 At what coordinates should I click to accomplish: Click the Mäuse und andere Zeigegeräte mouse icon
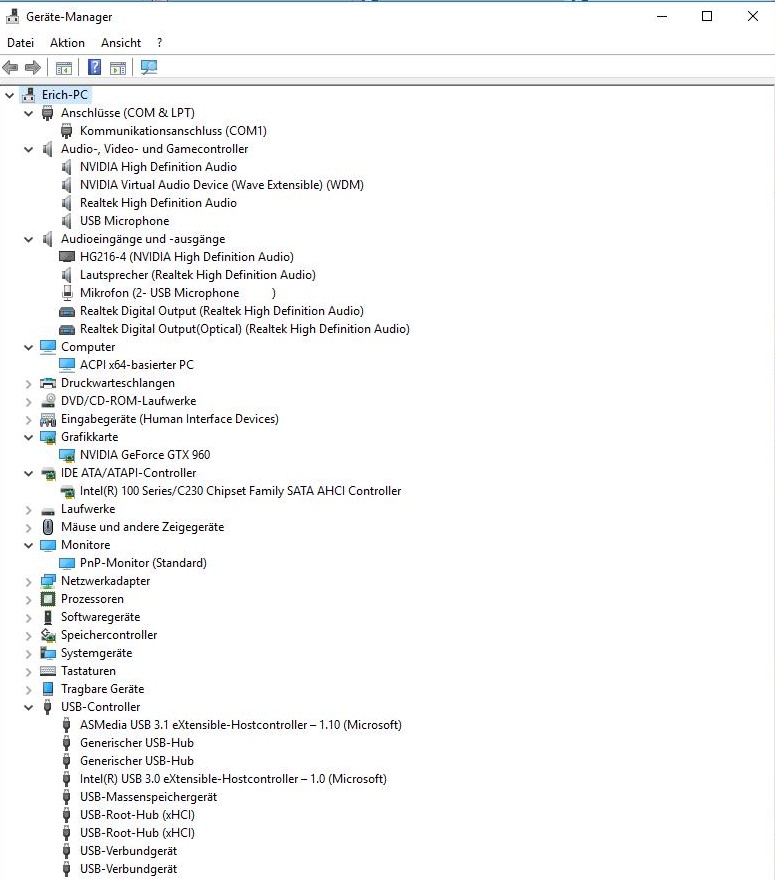(48, 527)
